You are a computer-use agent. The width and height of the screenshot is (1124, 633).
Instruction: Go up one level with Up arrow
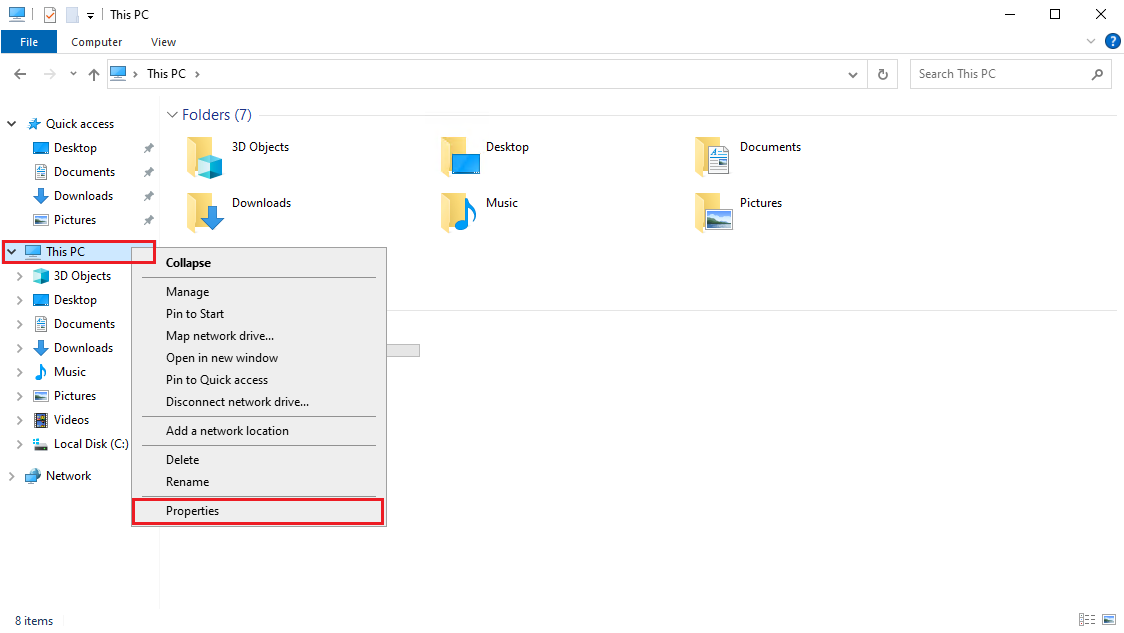pyautogui.click(x=94, y=74)
